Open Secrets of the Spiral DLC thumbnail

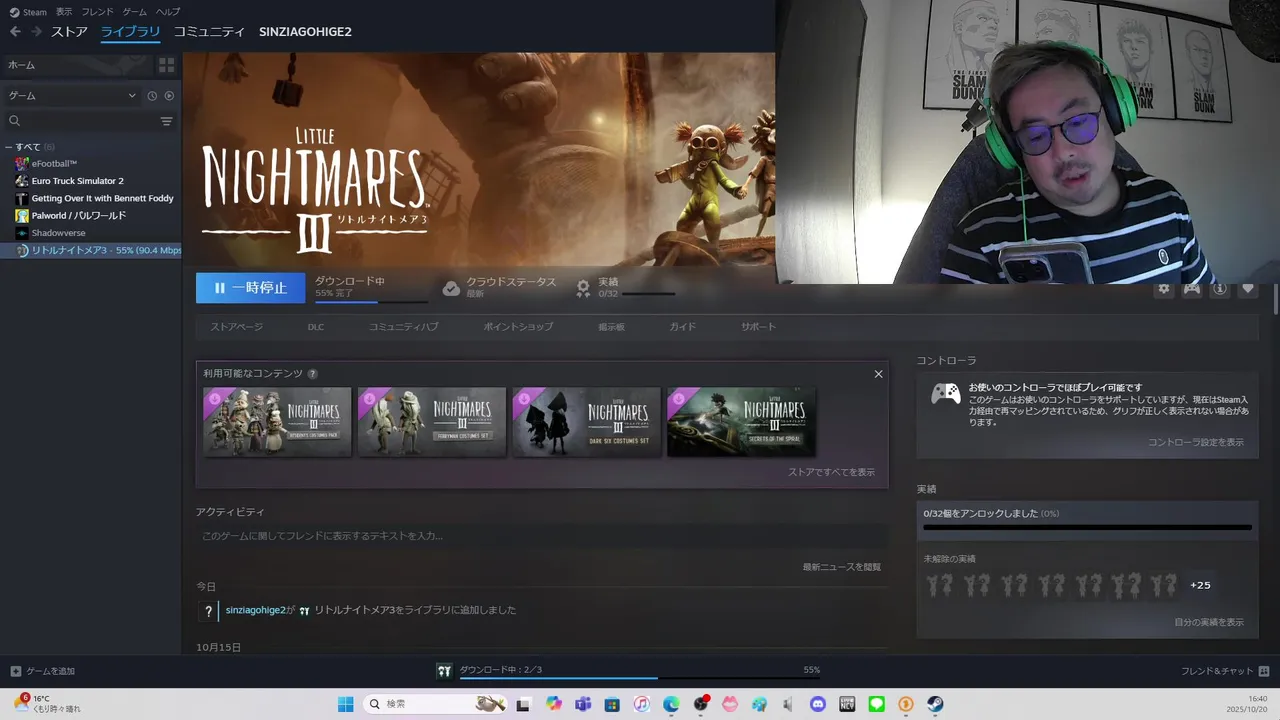point(741,422)
